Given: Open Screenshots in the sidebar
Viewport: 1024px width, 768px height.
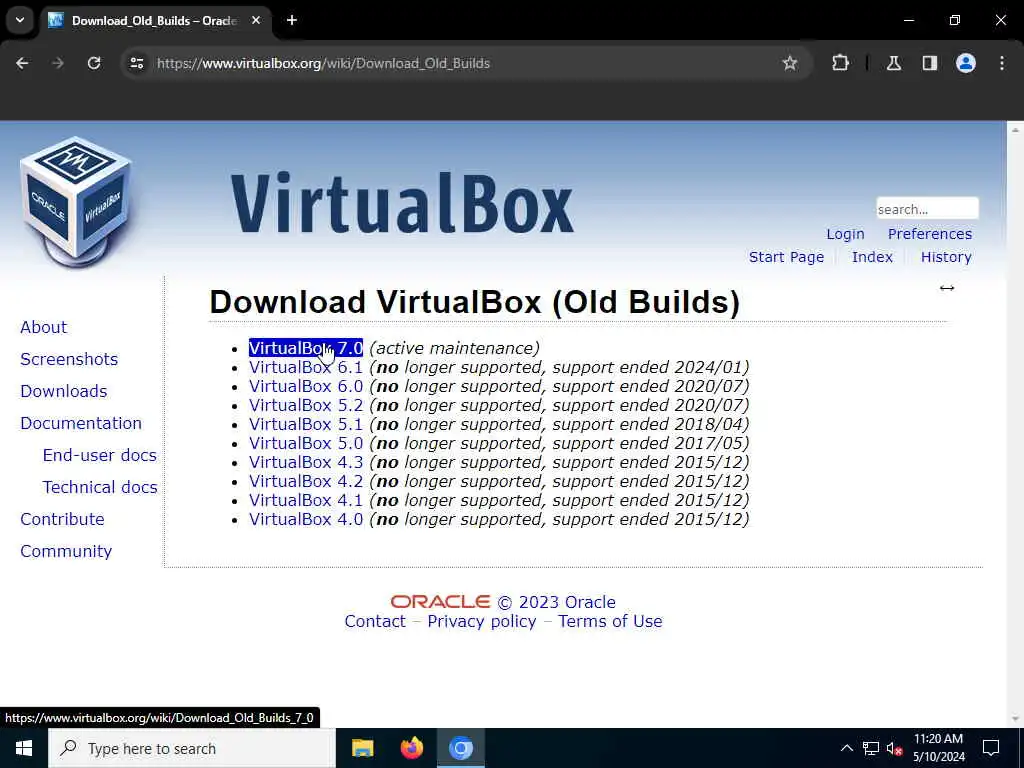Looking at the screenshot, I should tap(69, 359).
